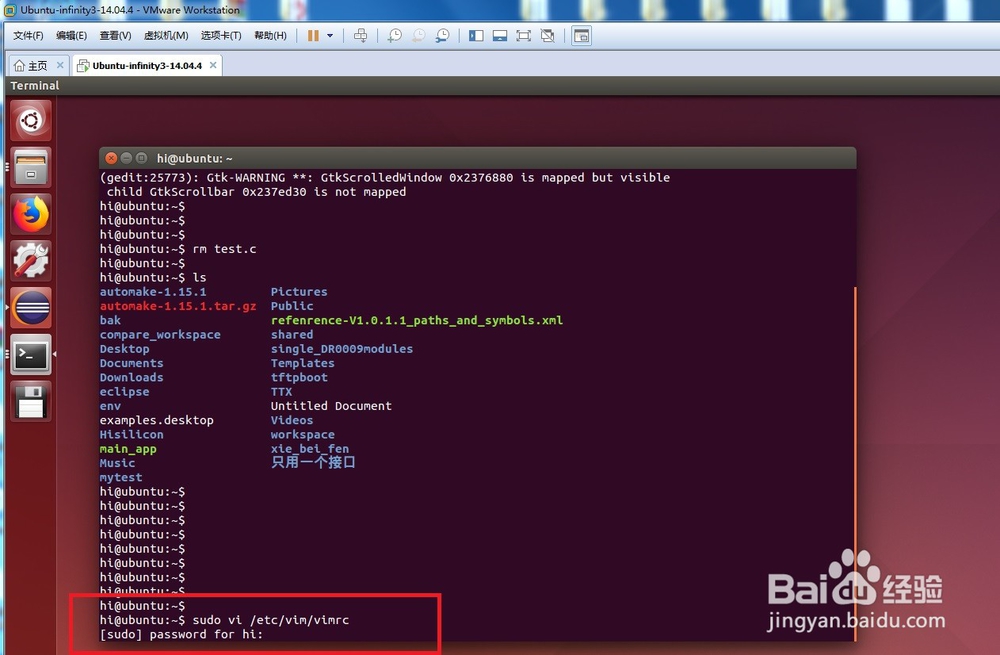Click the sudo password prompt line
Image resolution: width=1000 pixels, height=655 pixels.
pos(181,634)
